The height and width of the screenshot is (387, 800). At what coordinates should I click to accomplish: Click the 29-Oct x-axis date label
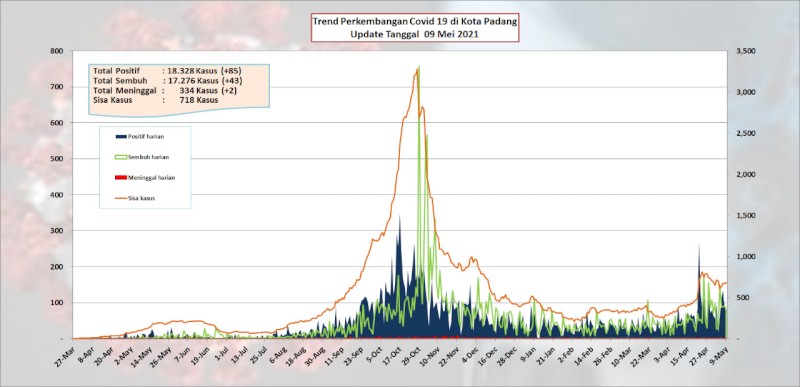click(412, 351)
